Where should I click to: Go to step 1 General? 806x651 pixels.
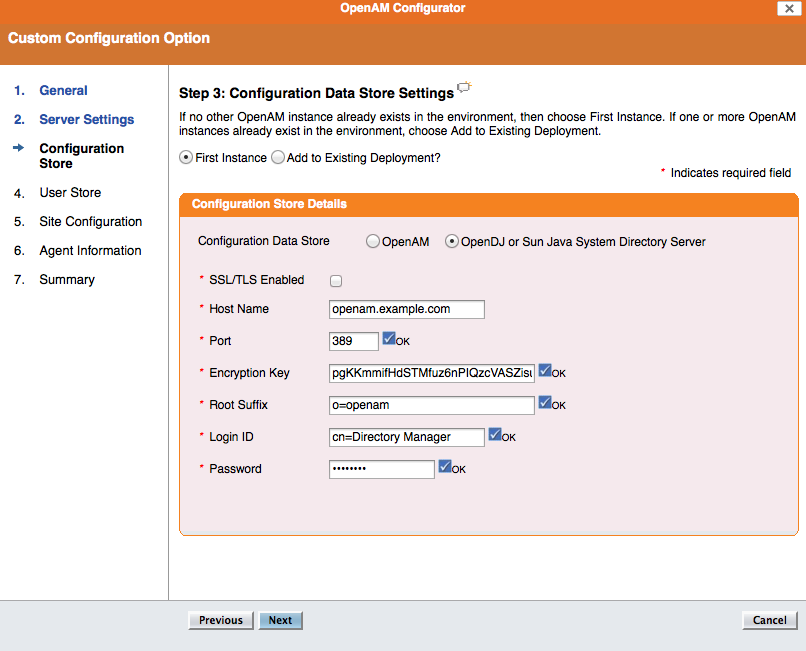pos(63,91)
